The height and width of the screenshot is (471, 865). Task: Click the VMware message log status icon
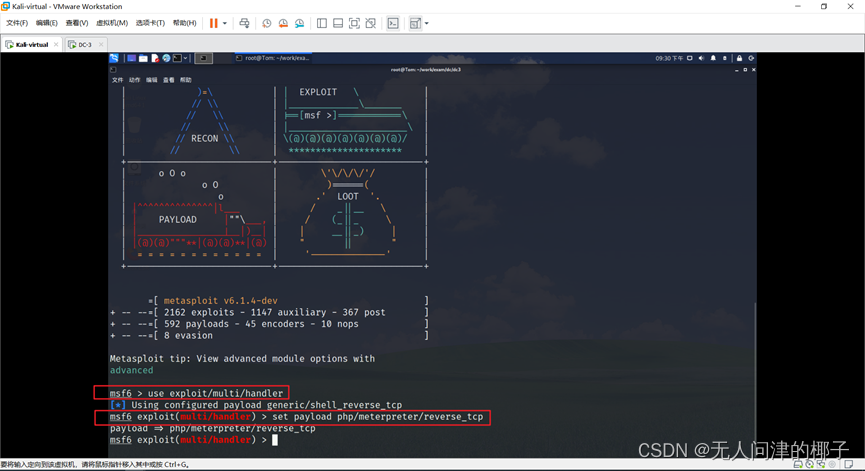point(849,464)
